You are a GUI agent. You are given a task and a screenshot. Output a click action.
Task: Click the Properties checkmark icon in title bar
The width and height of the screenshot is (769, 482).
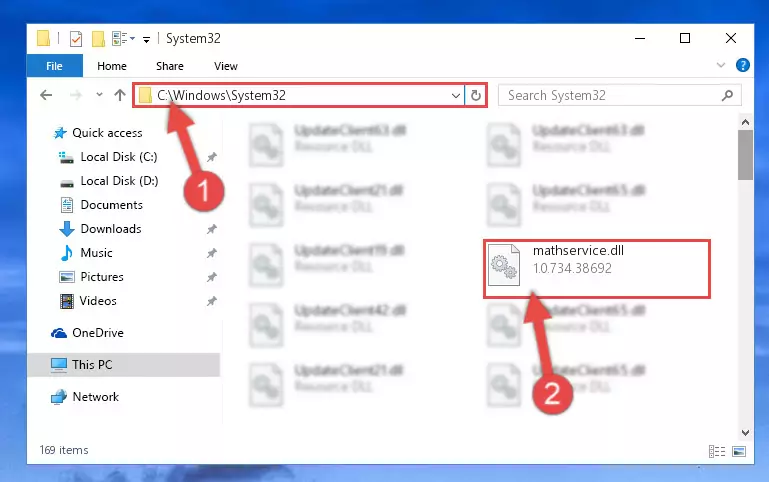pos(76,39)
